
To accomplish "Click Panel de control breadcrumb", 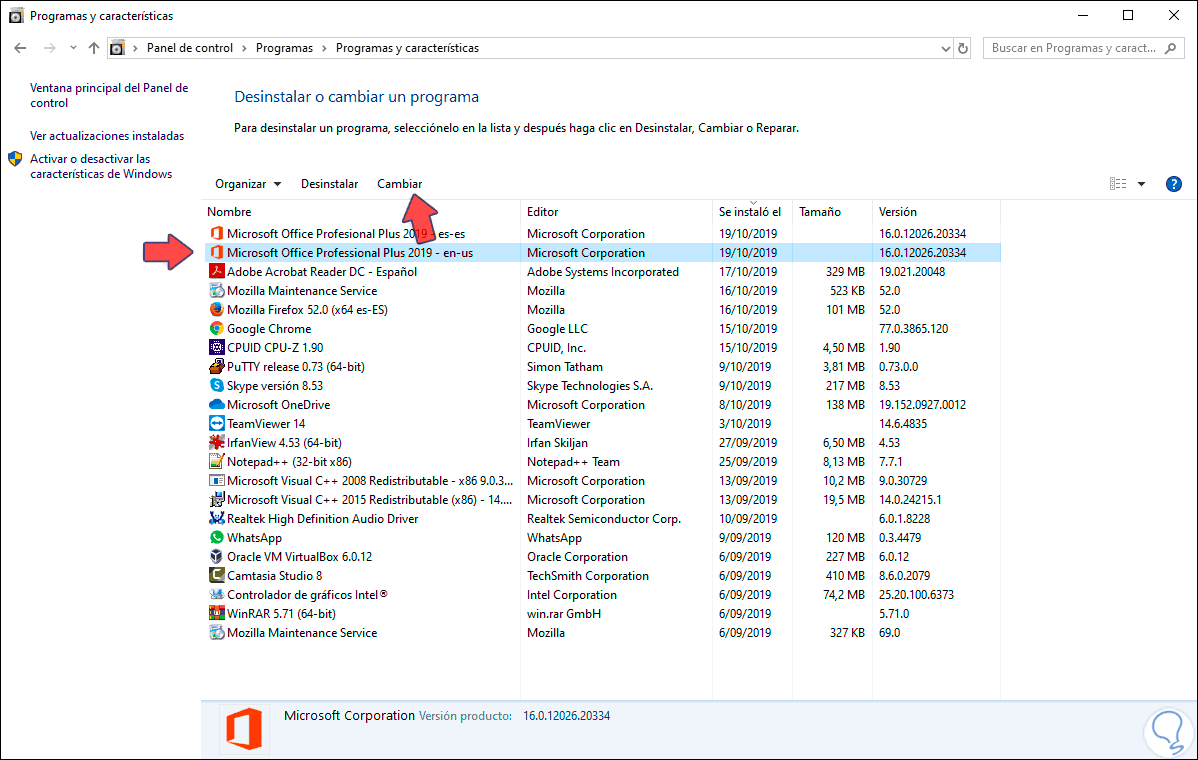I will pos(189,48).
